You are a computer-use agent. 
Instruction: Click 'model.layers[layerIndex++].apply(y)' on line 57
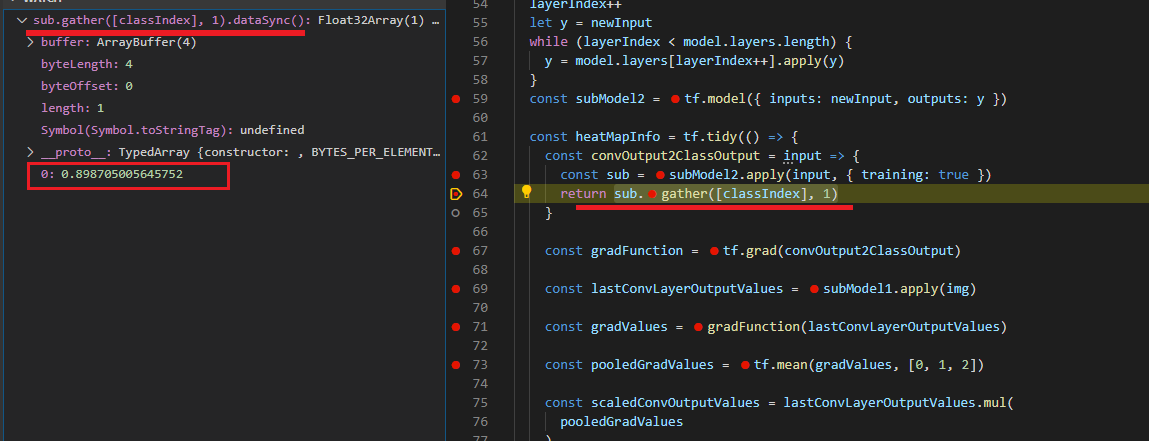709,61
